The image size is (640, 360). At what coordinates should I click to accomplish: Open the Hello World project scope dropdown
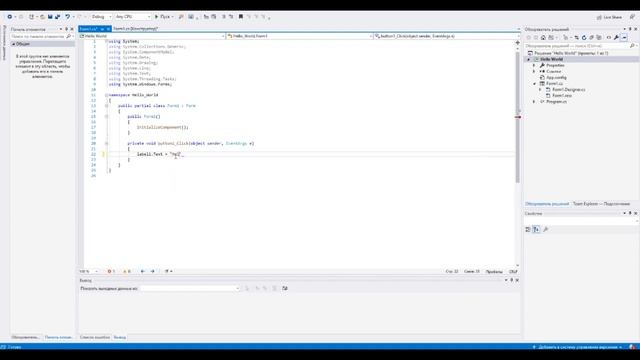[152, 36]
